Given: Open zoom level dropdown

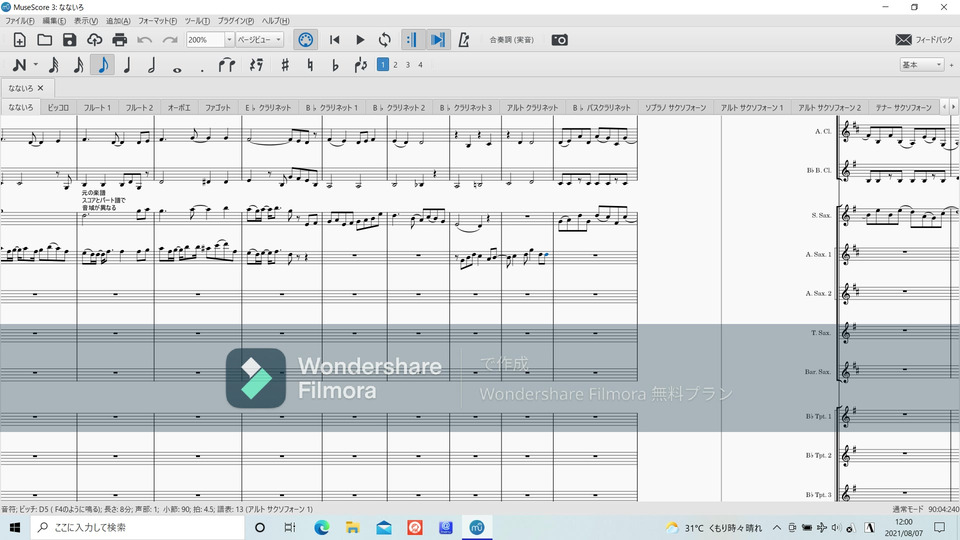Looking at the screenshot, I should click(230, 40).
